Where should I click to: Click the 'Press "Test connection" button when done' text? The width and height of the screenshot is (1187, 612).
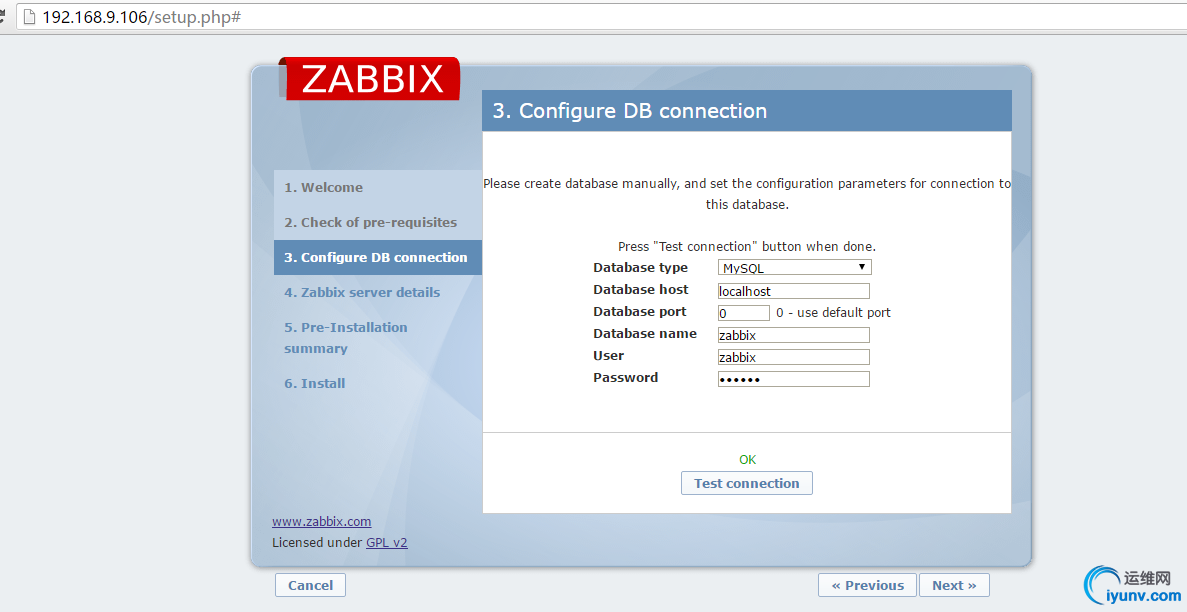[x=746, y=247]
